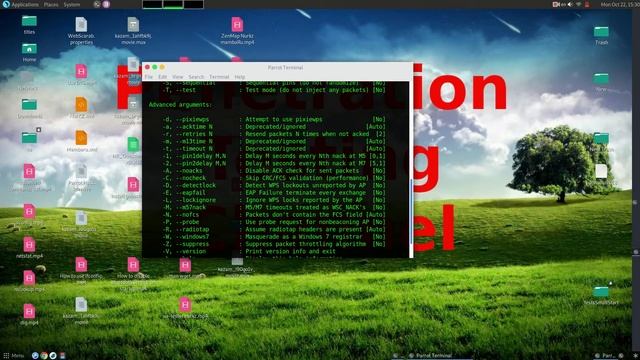The image size is (640, 360).
Task: Click the volume icon in system tray
Action: coord(570,4)
